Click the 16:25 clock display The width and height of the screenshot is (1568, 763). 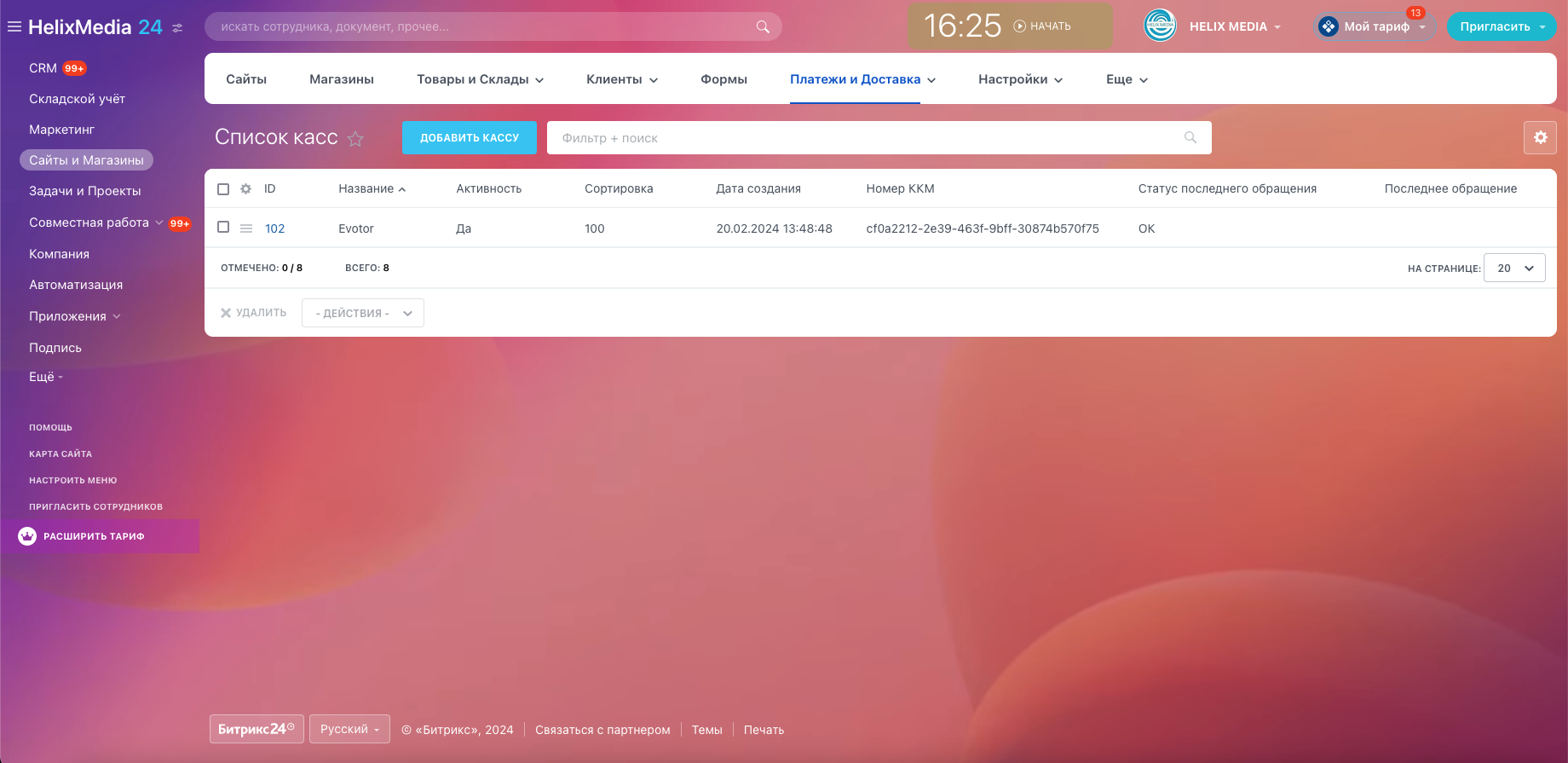tap(962, 26)
